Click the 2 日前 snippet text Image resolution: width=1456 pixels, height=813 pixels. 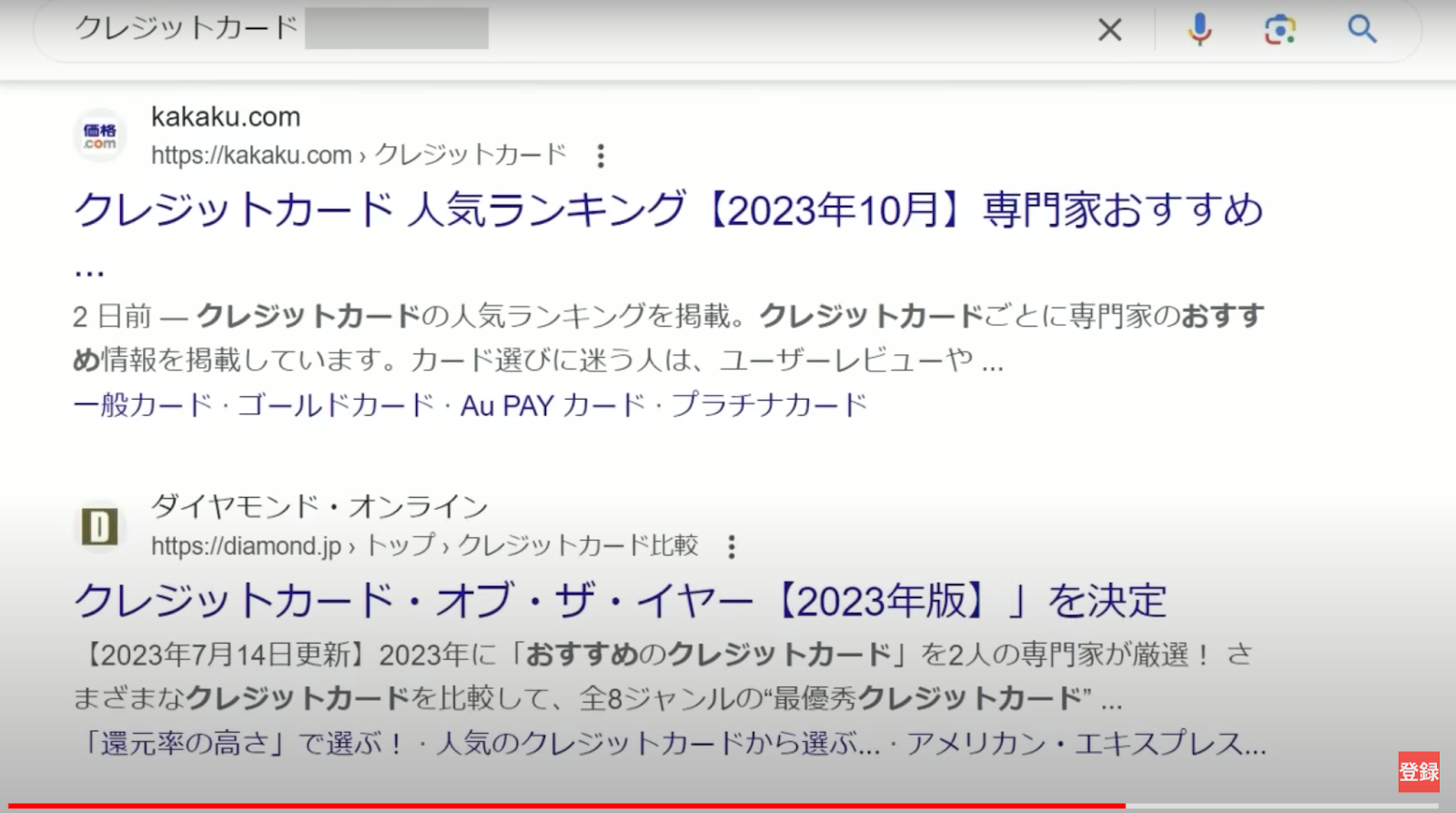pyautogui.click(x=112, y=316)
